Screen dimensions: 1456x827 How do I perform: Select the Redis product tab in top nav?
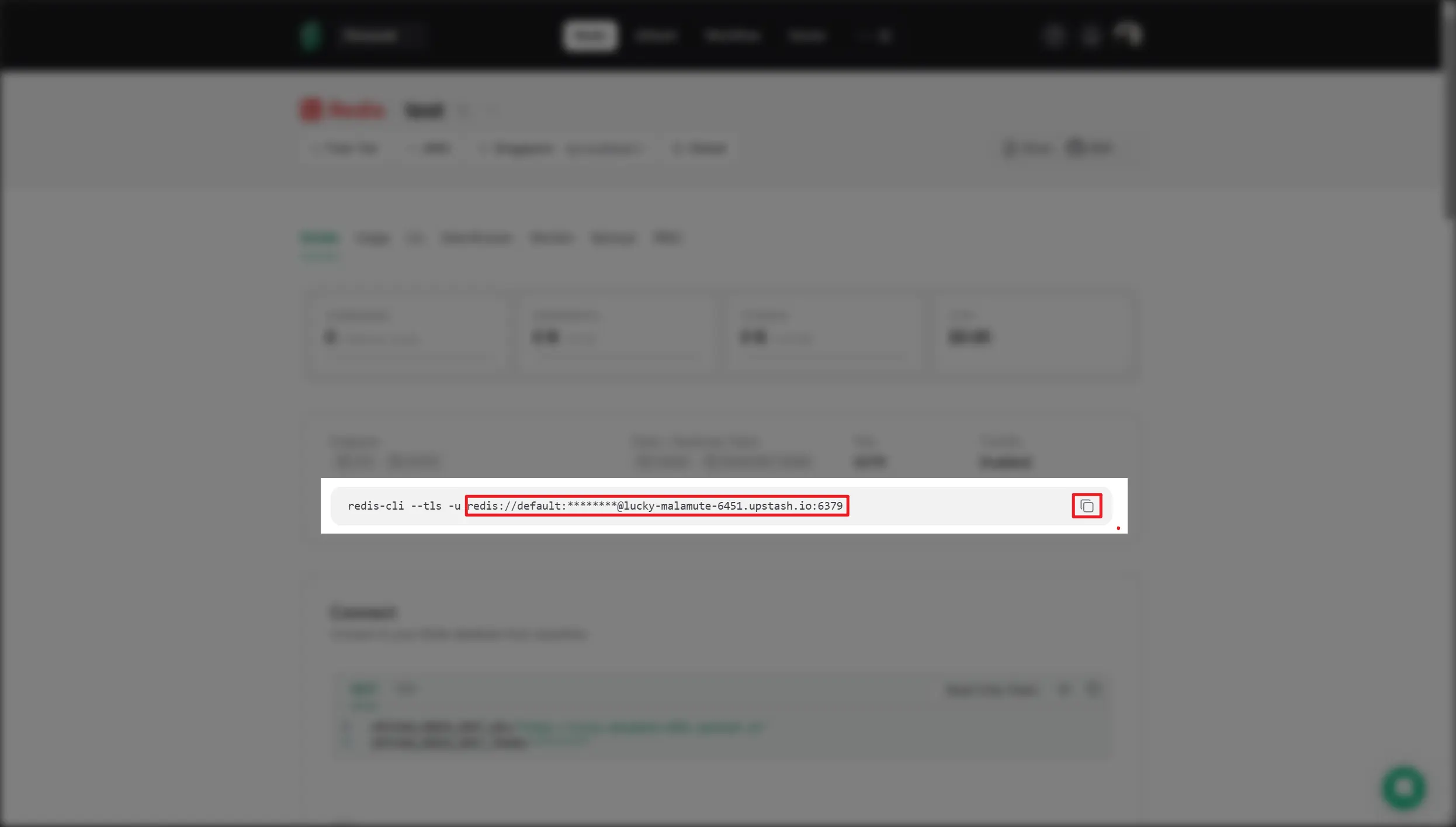590,36
